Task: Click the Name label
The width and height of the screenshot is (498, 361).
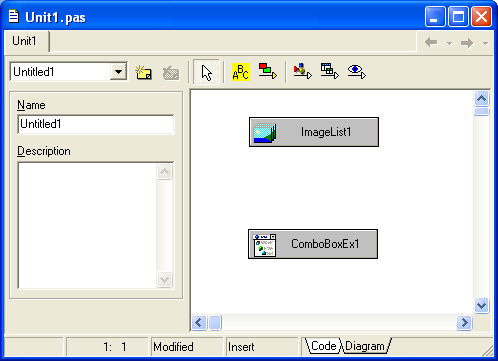Action: pos(31,105)
